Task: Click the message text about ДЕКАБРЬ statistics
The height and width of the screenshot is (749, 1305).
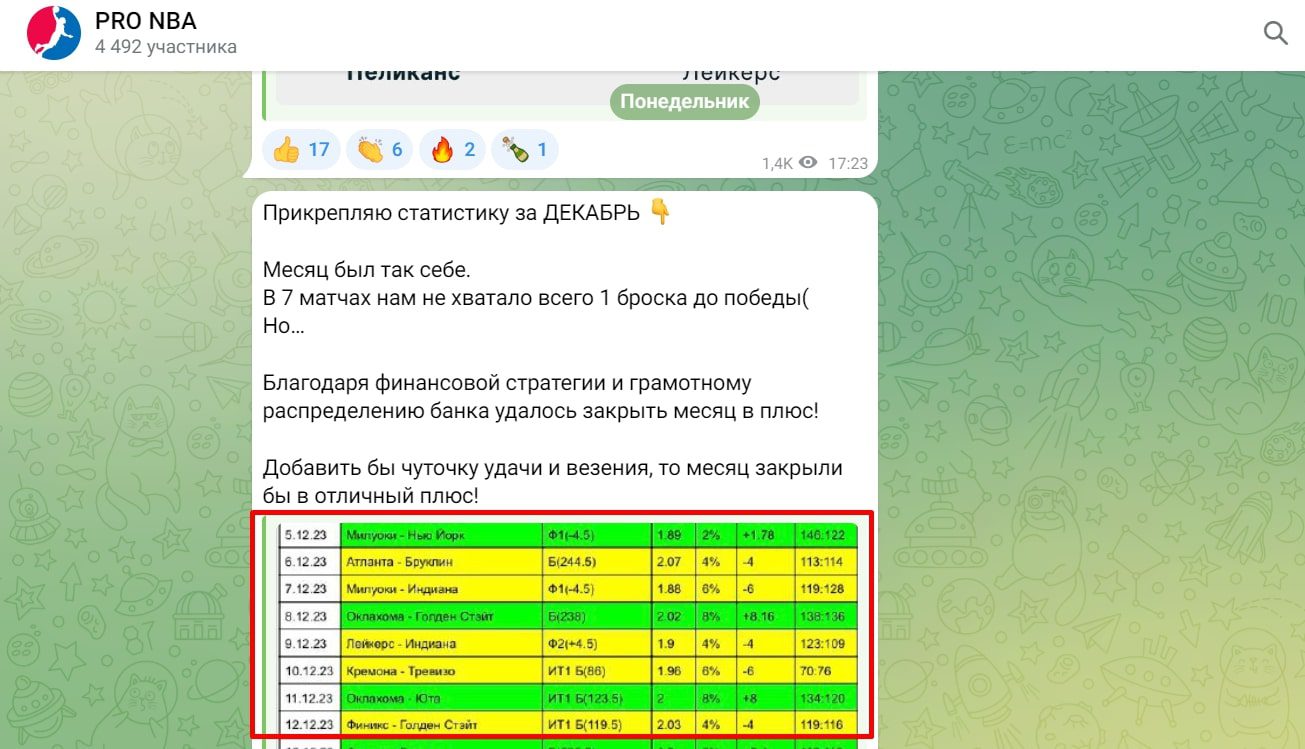Action: click(x=450, y=211)
